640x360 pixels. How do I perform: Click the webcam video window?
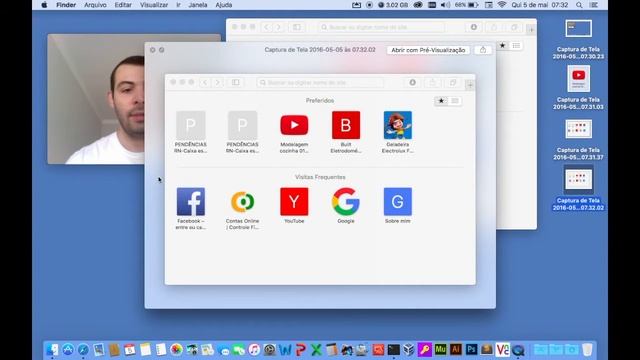point(96,99)
